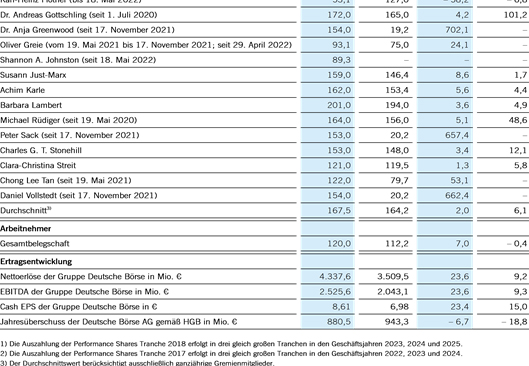529x366 pixels.
Task: Select the Oliver Greie row name
Action: 146,45
